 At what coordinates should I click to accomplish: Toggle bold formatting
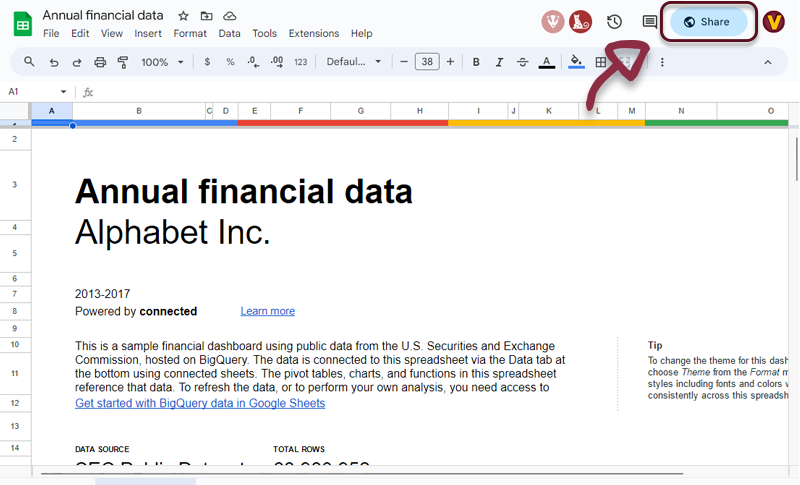tap(476, 62)
